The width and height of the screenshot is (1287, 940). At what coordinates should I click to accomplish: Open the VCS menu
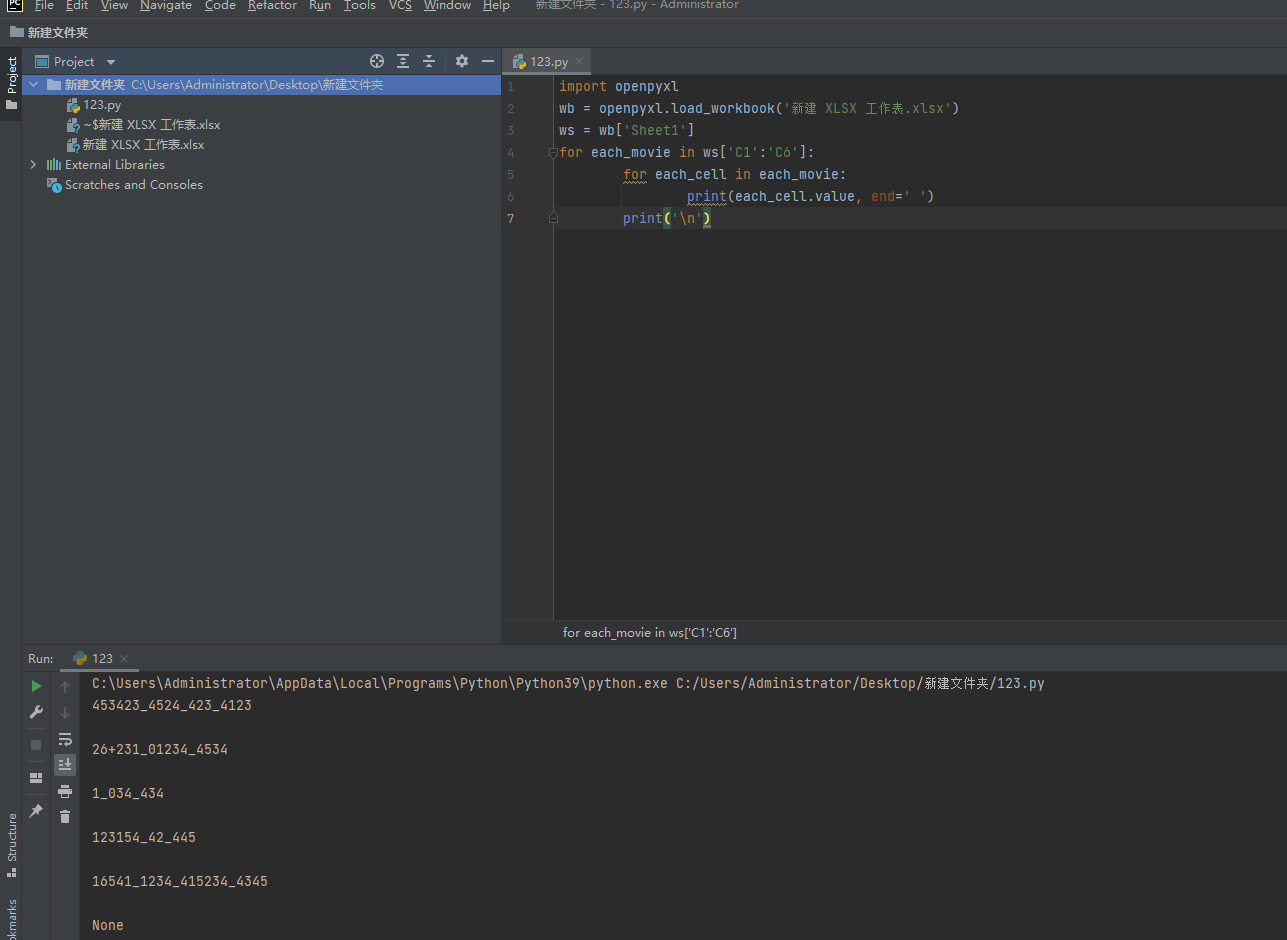[x=400, y=5]
